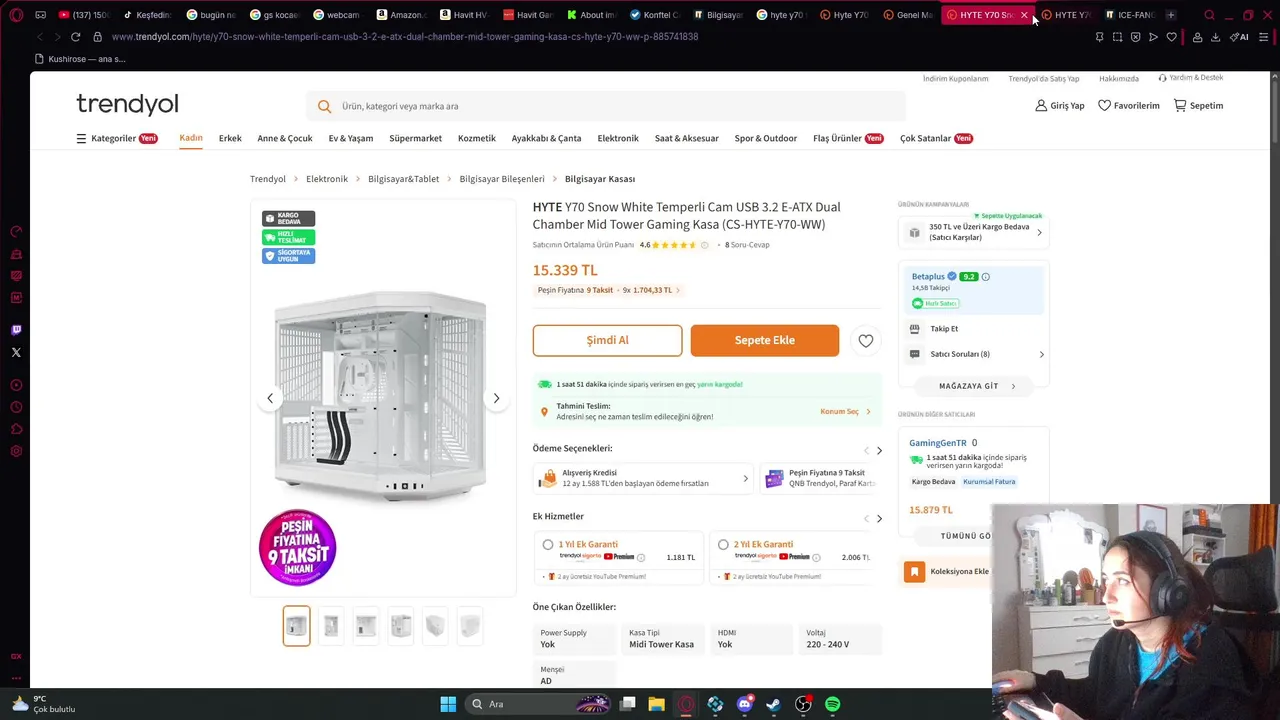Open Sepetim shopping cart
The image size is (1280, 720).
pos(1198,105)
